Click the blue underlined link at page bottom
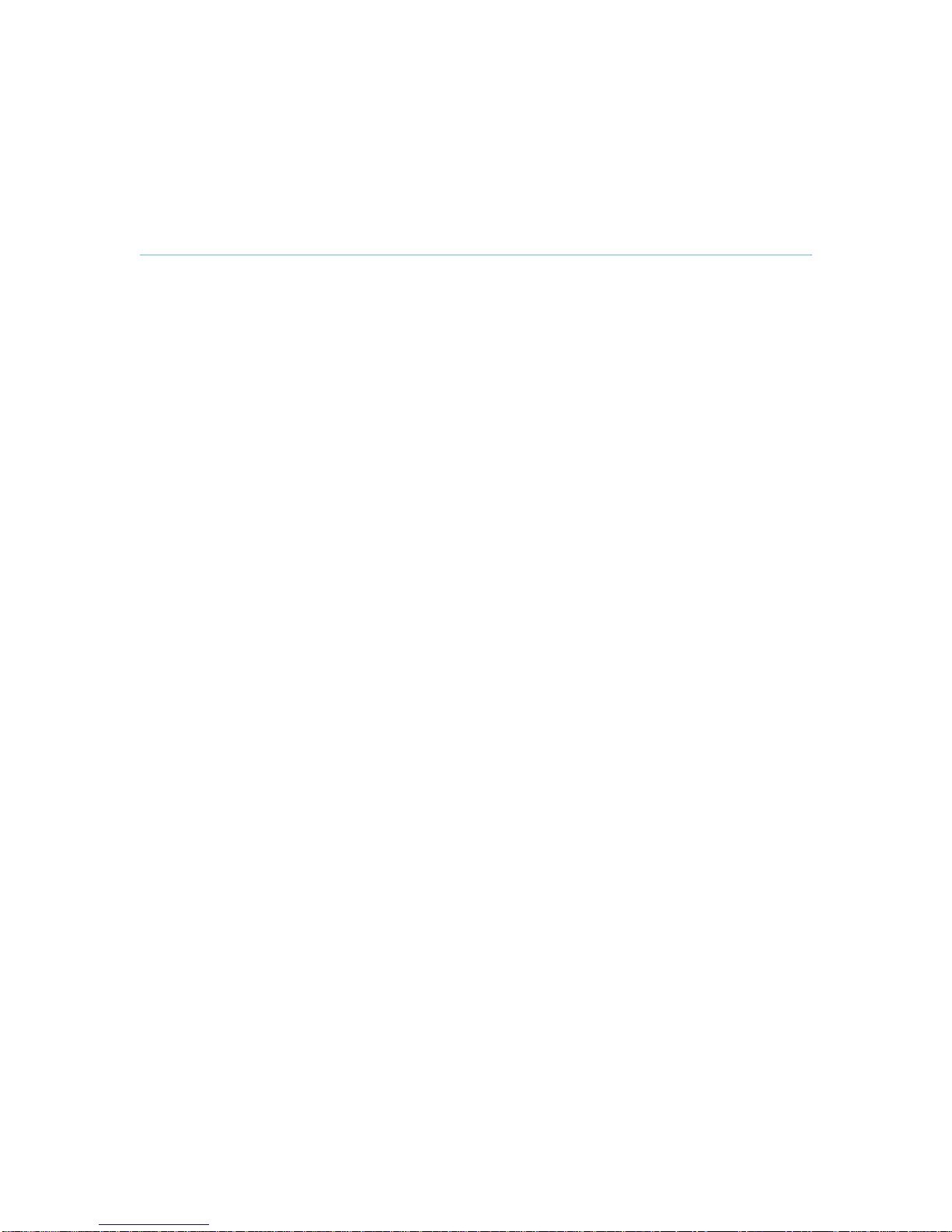The width and height of the screenshot is (952, 1232). coord(154,1225)
